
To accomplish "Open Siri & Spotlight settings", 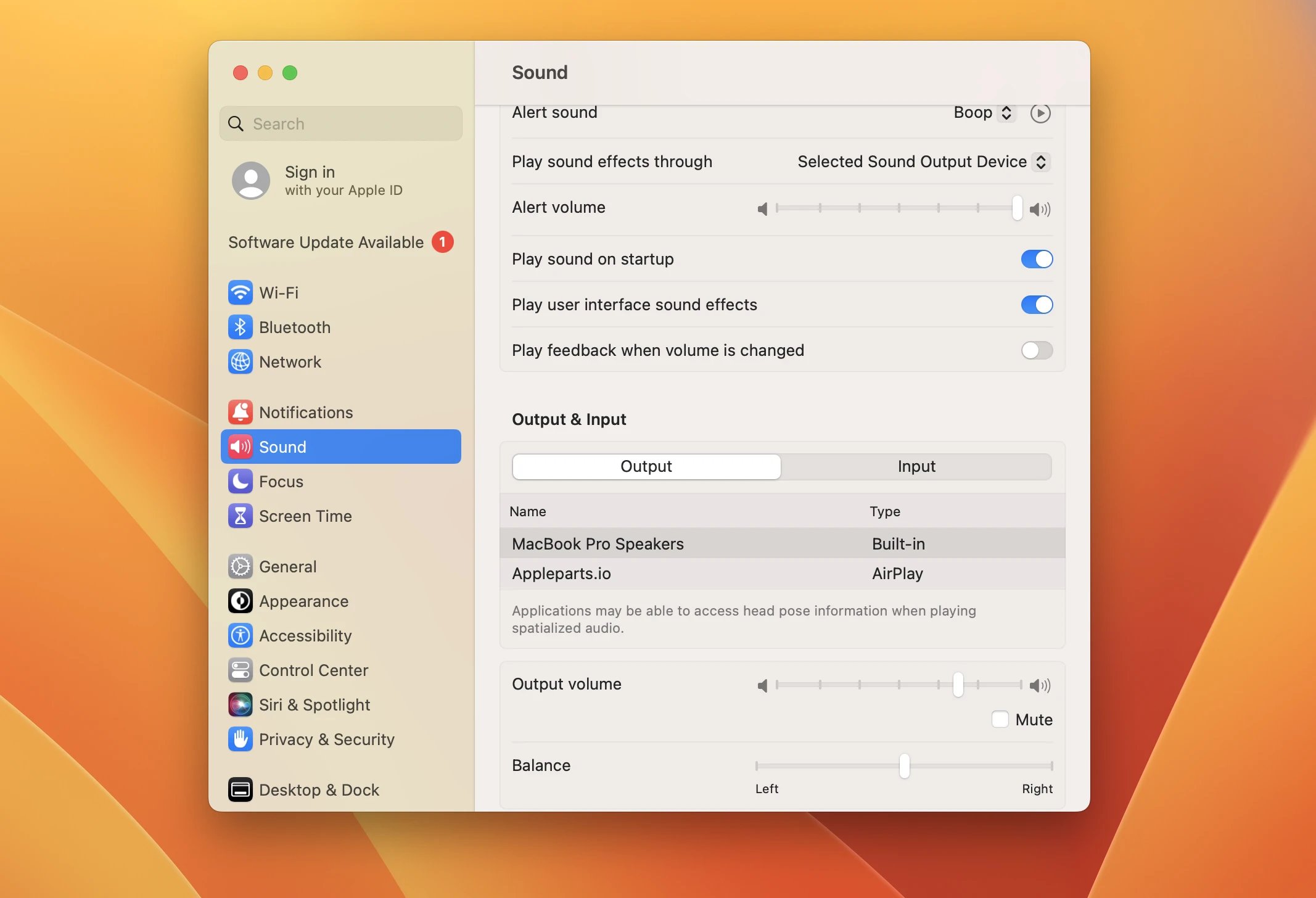I will 315,704.
